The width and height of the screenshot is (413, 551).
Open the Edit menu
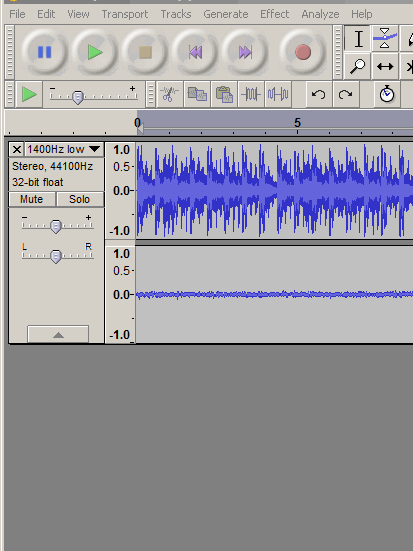(x=46, y=14)
